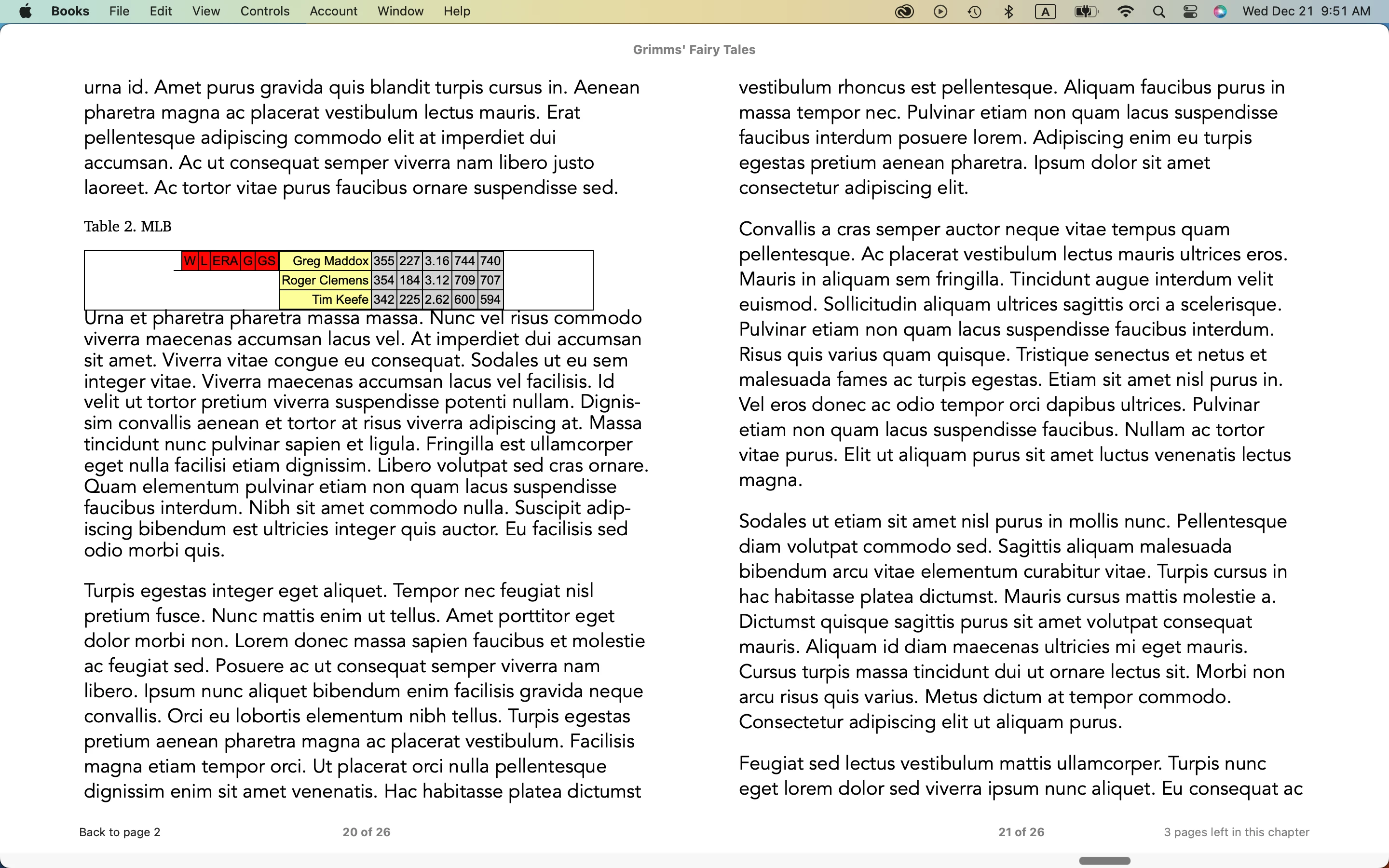Open Spotlight search magnifier

pyautogui.click(x=1158, y=12)
